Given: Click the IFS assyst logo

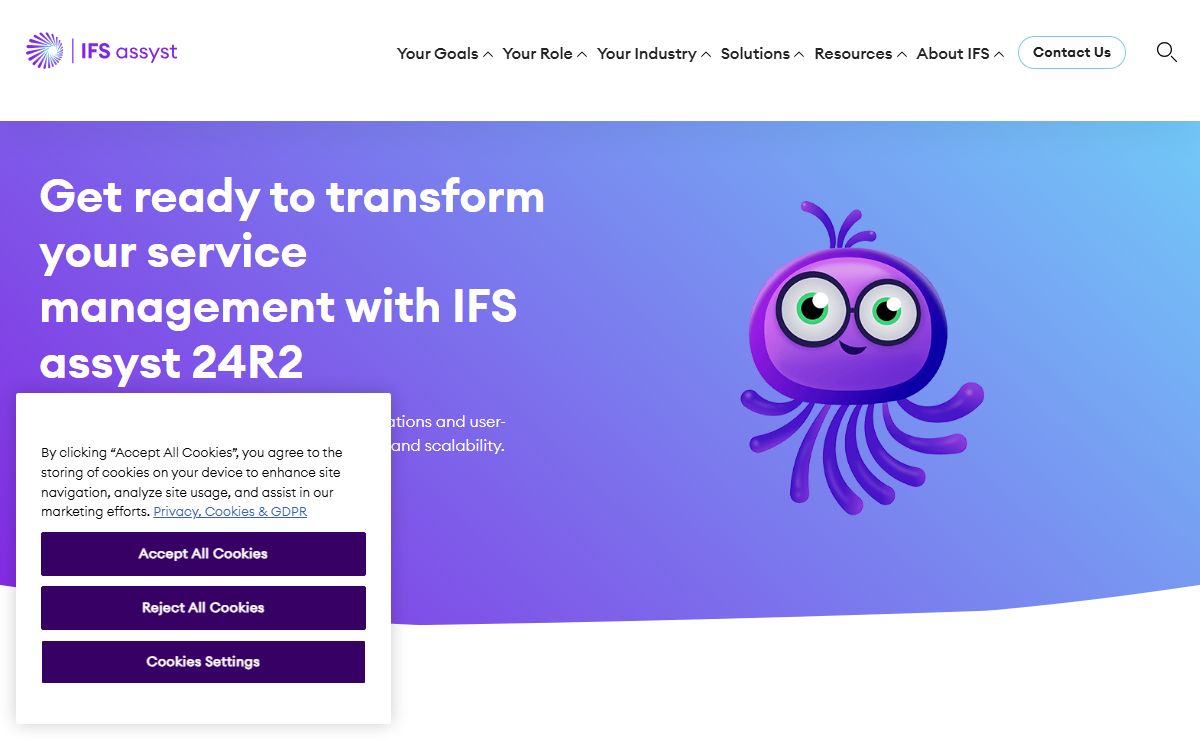Looking at the screenshot, I should pos(102,51).
